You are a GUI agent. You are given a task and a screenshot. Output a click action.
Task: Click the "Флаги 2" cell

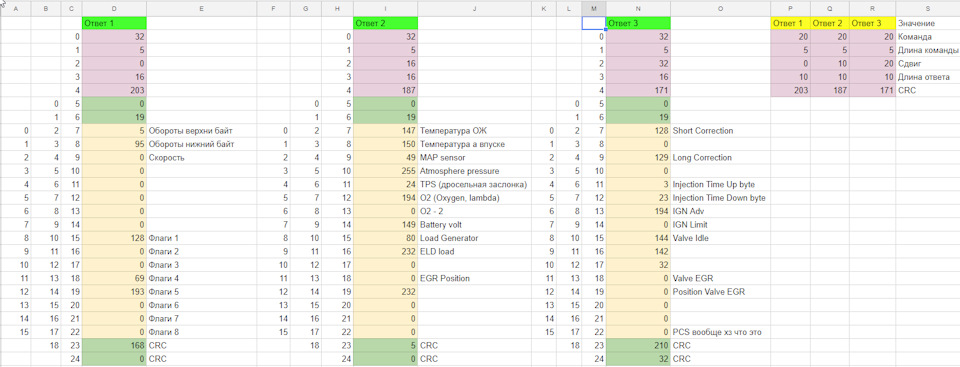tap(201, 251)
